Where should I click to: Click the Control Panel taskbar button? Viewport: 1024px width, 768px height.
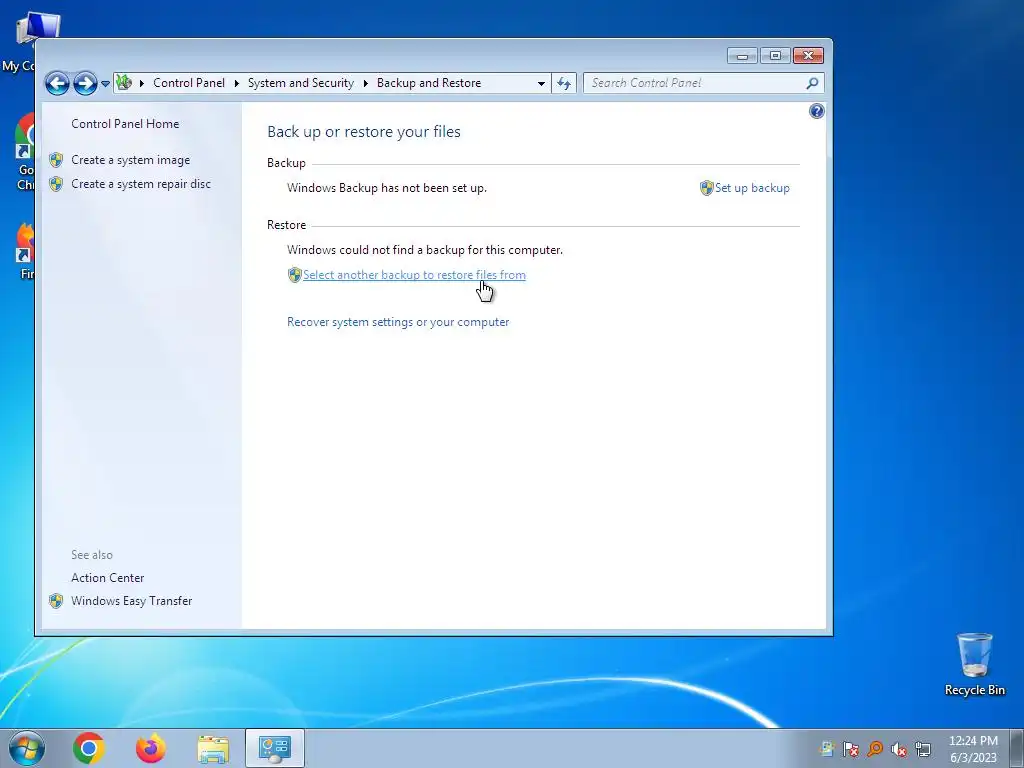click(x=275, y=748)
